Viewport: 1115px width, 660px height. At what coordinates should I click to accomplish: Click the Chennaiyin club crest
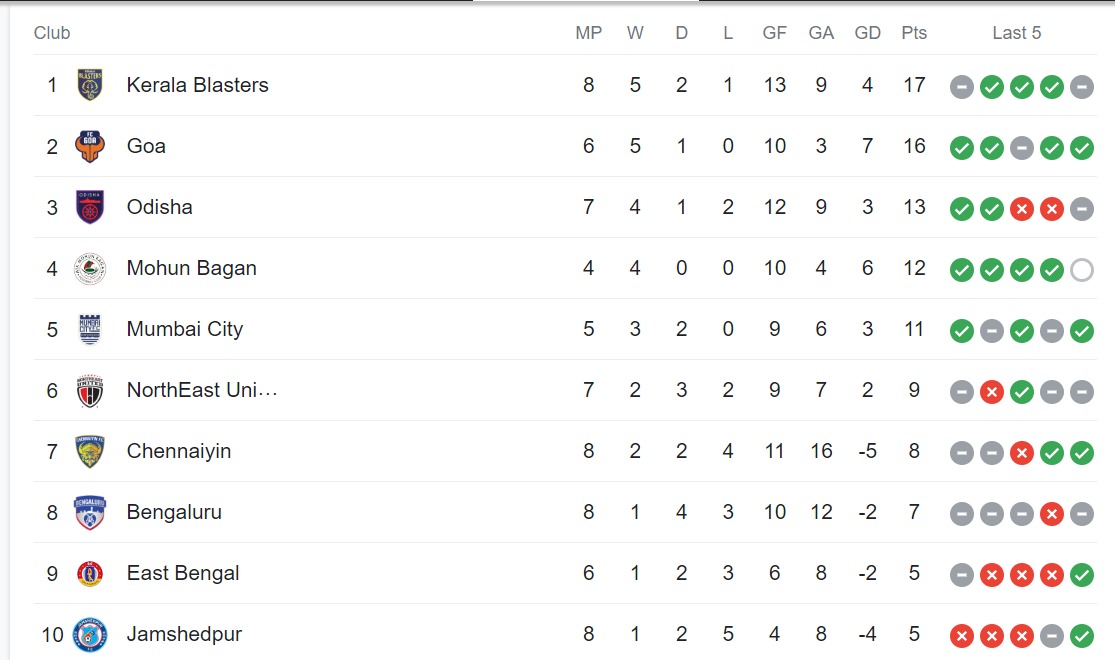90,451
